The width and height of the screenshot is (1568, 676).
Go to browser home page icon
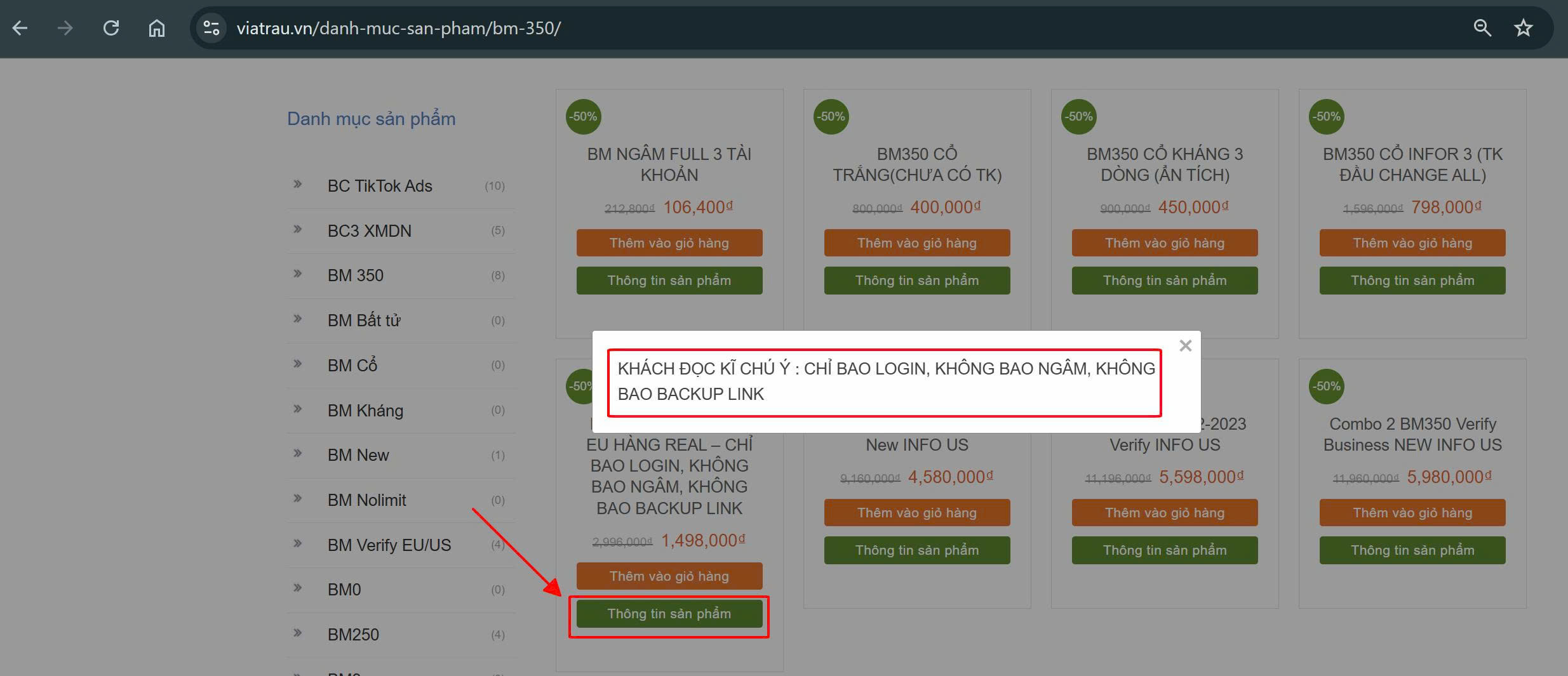156,28
